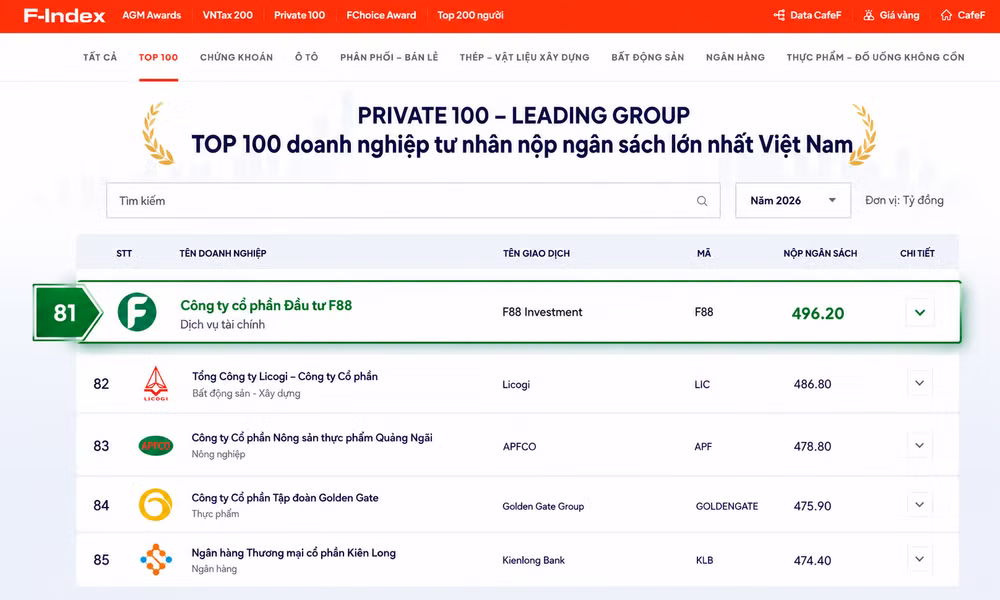Select the NGÂN HÀNG tab
This screenshot has height=600, width=1000.
tap(735, 57)
